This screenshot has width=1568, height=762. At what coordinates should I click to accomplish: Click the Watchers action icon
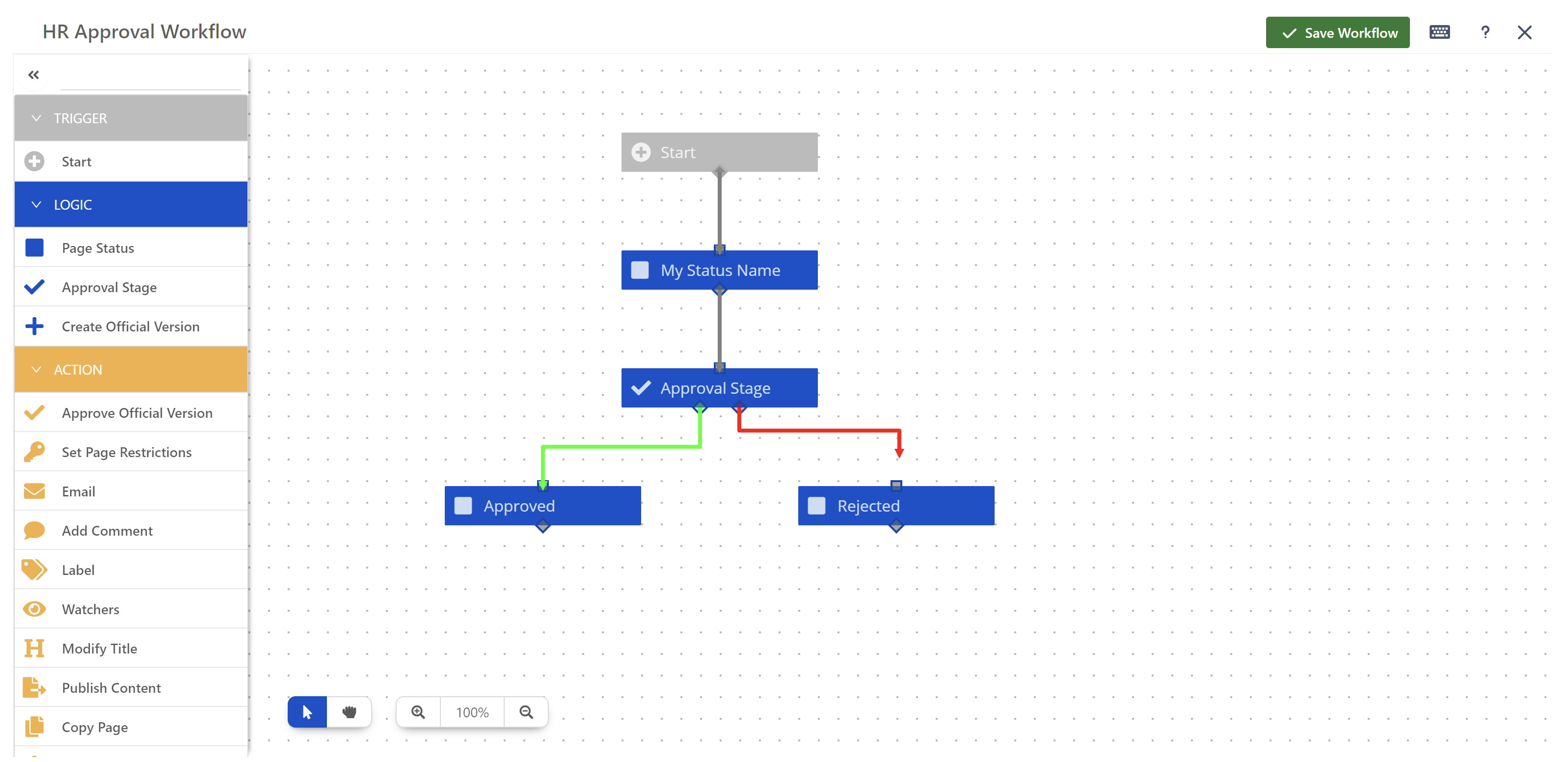34,609
